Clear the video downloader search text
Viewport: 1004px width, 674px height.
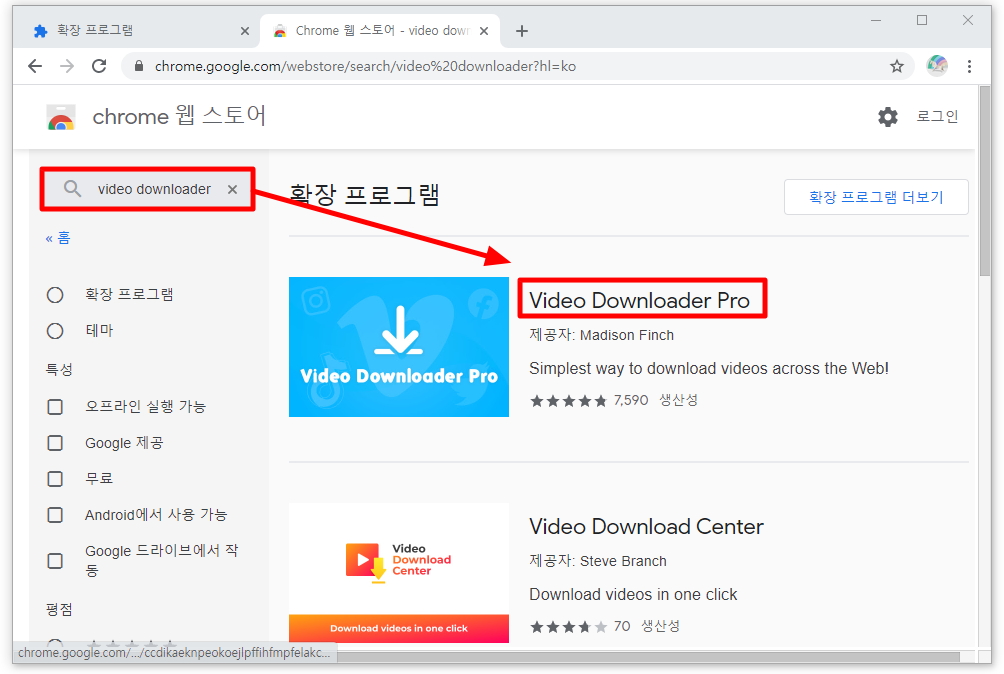(232, 189)
